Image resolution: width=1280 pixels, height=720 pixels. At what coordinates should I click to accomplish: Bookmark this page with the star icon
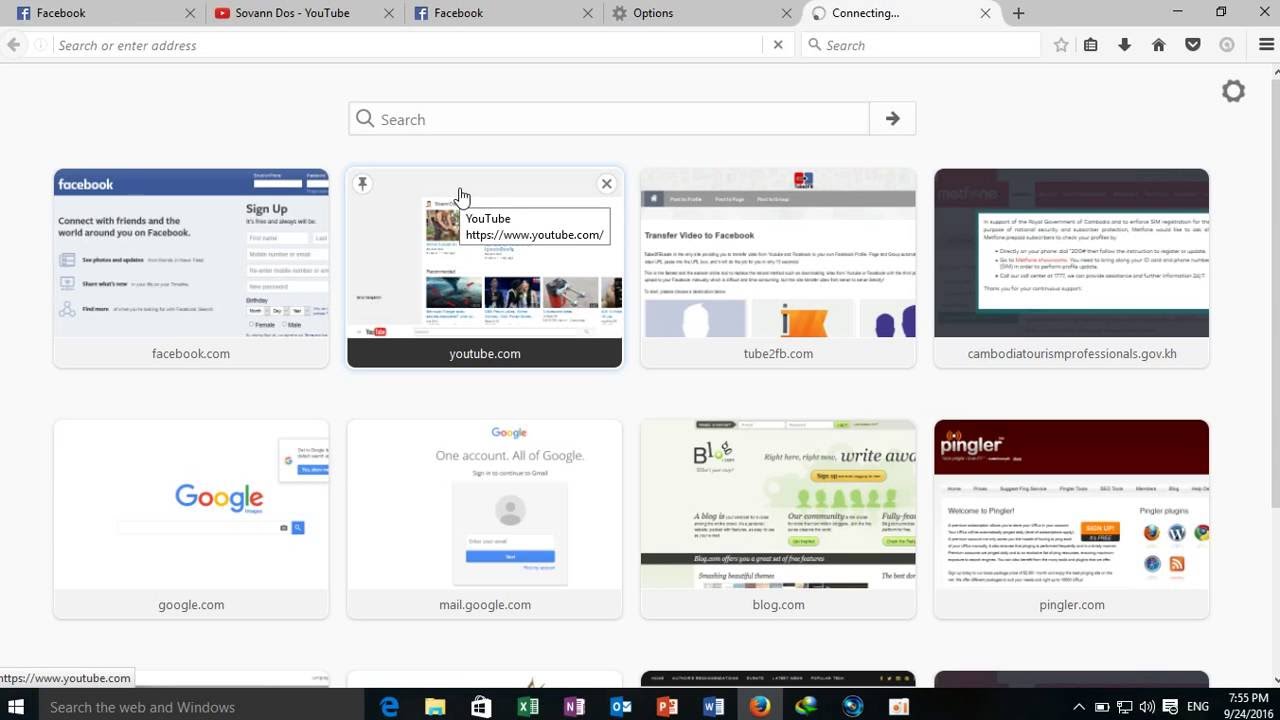click(x=1061, y=45)
